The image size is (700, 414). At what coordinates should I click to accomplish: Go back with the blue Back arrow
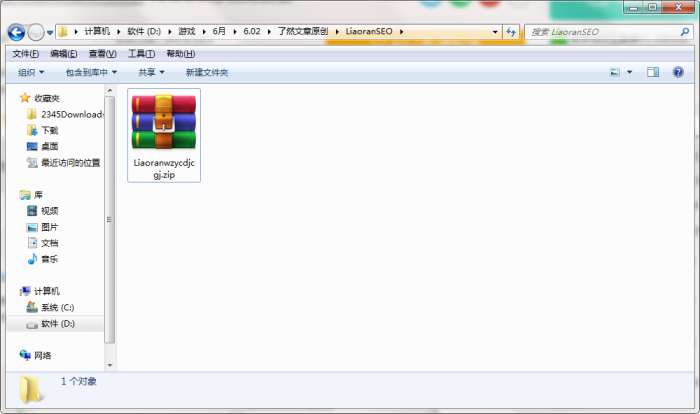pos(17,32)
